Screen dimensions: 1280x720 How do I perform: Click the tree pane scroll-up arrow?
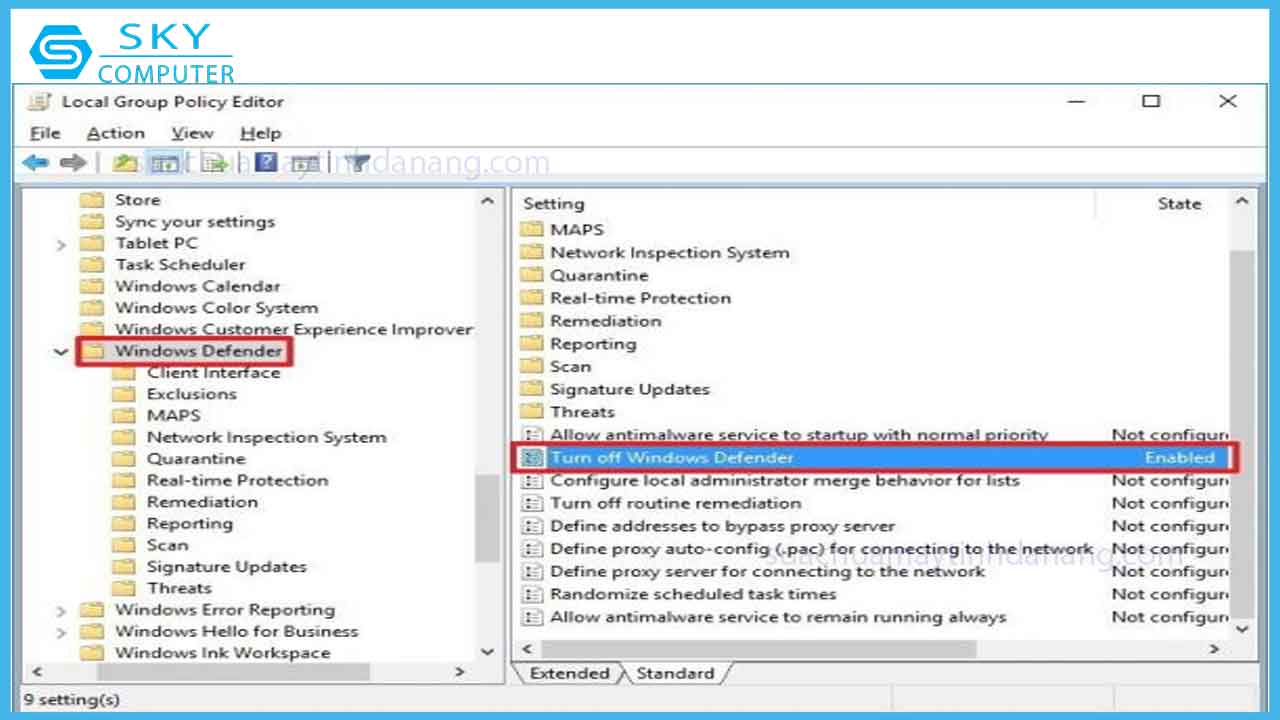487,201
